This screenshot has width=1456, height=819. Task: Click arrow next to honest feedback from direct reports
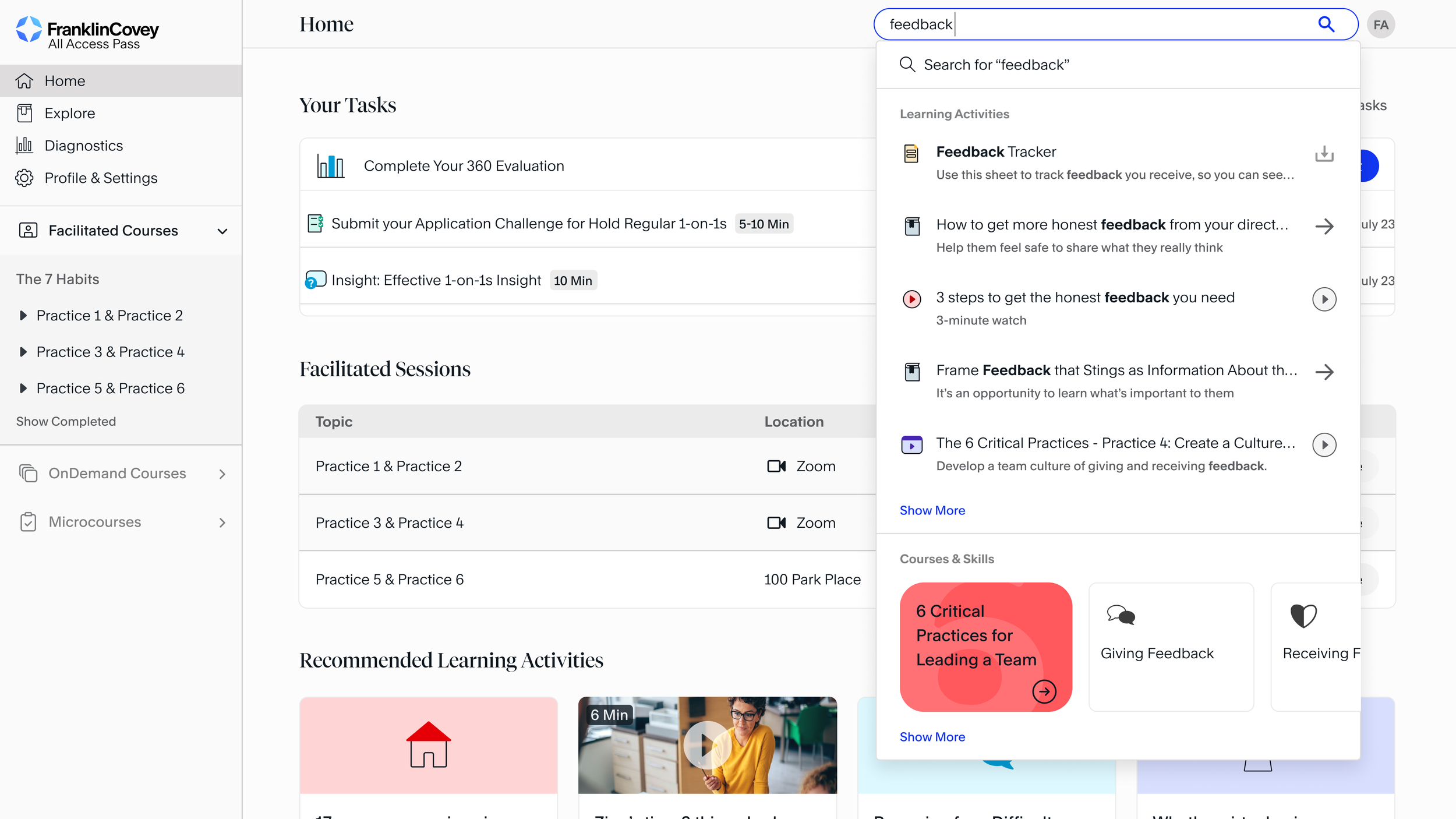click(x=1324, y=227)
